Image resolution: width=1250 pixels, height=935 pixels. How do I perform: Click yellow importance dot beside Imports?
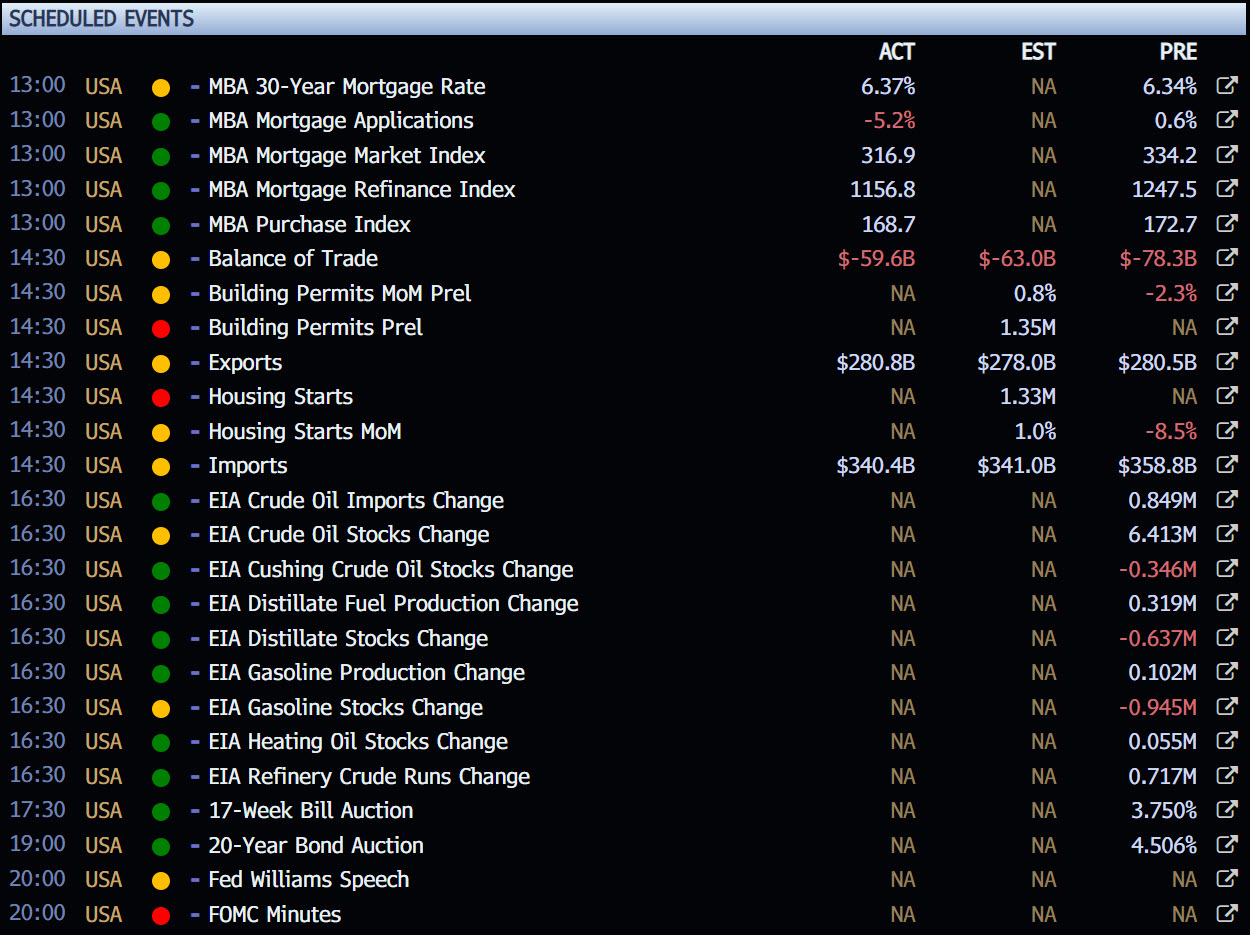161,466
